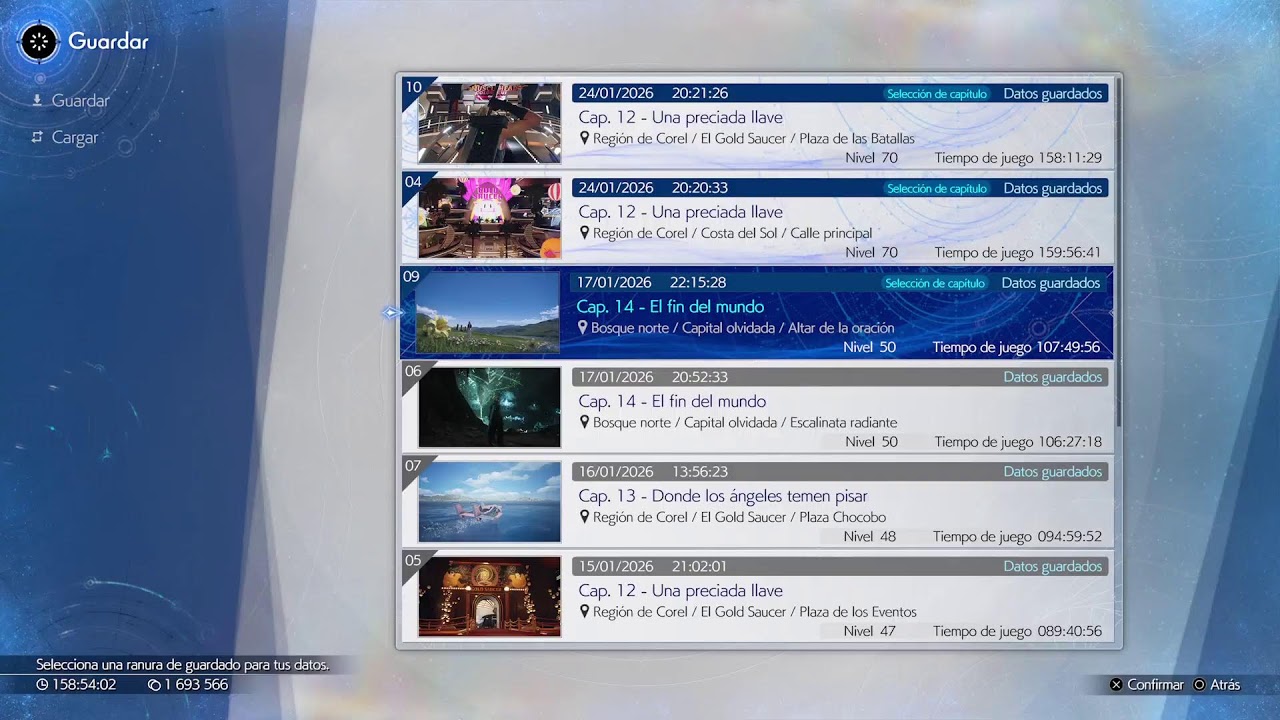
Task: Click Tiempo de juego 158:11:29
Action: click(x=1018, y=158)
